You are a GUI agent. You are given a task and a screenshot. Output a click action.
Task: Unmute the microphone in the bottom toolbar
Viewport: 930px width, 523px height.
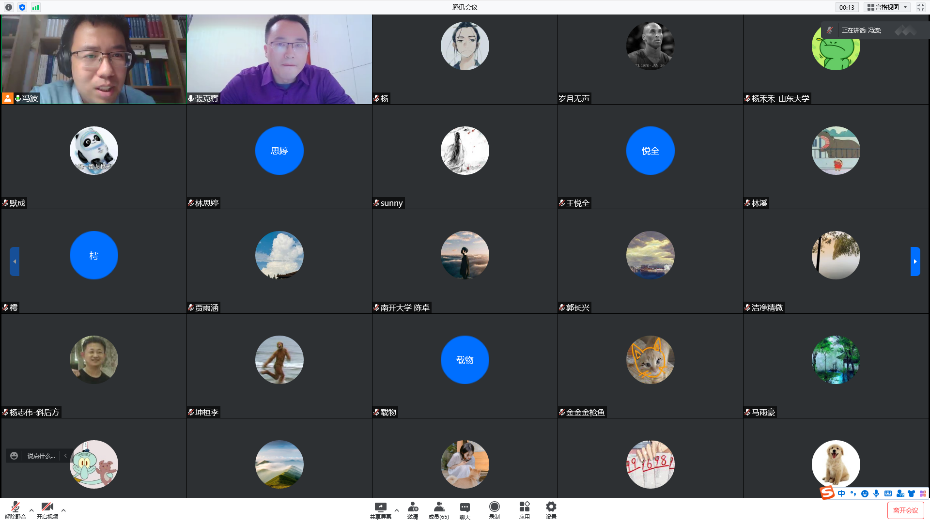point(15,508)
